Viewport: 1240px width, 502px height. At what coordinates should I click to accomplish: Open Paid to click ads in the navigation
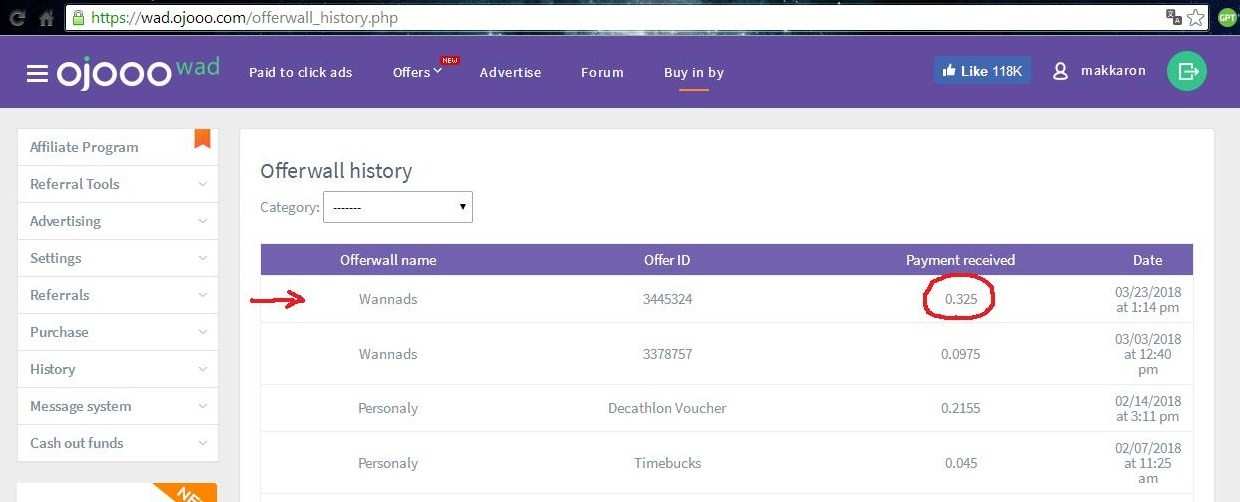pos(300,72)
